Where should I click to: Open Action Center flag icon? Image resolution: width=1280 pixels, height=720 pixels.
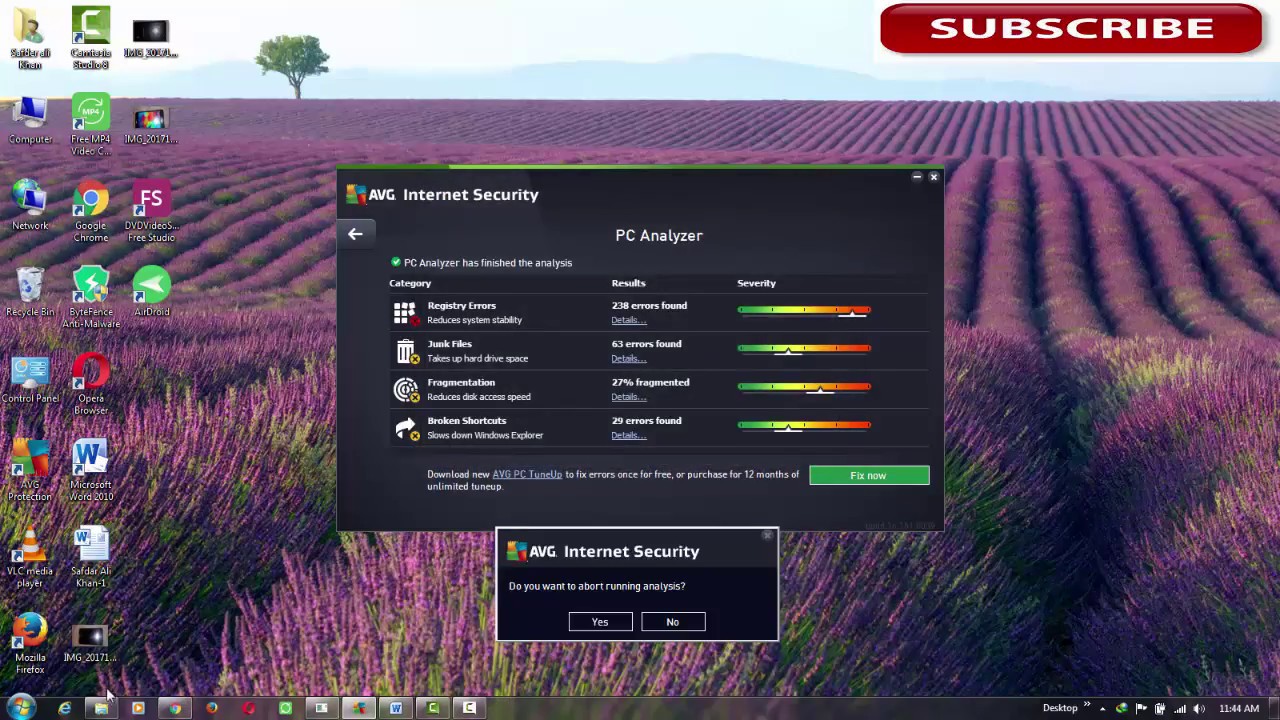point(1141,709)
